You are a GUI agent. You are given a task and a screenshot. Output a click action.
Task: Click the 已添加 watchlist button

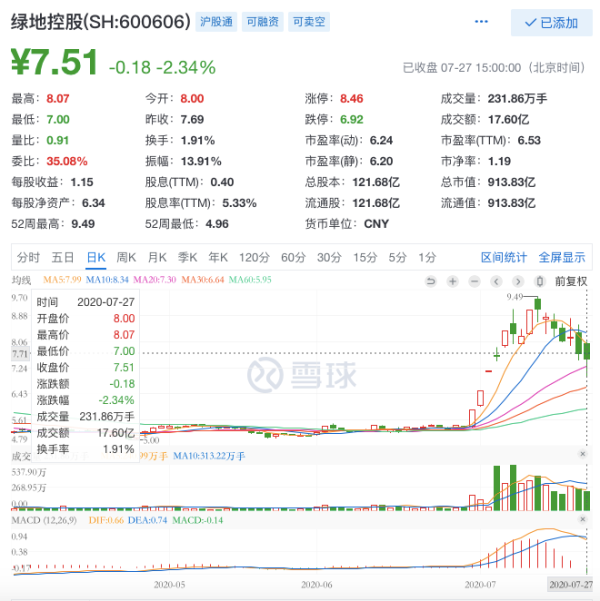[552, 23]
